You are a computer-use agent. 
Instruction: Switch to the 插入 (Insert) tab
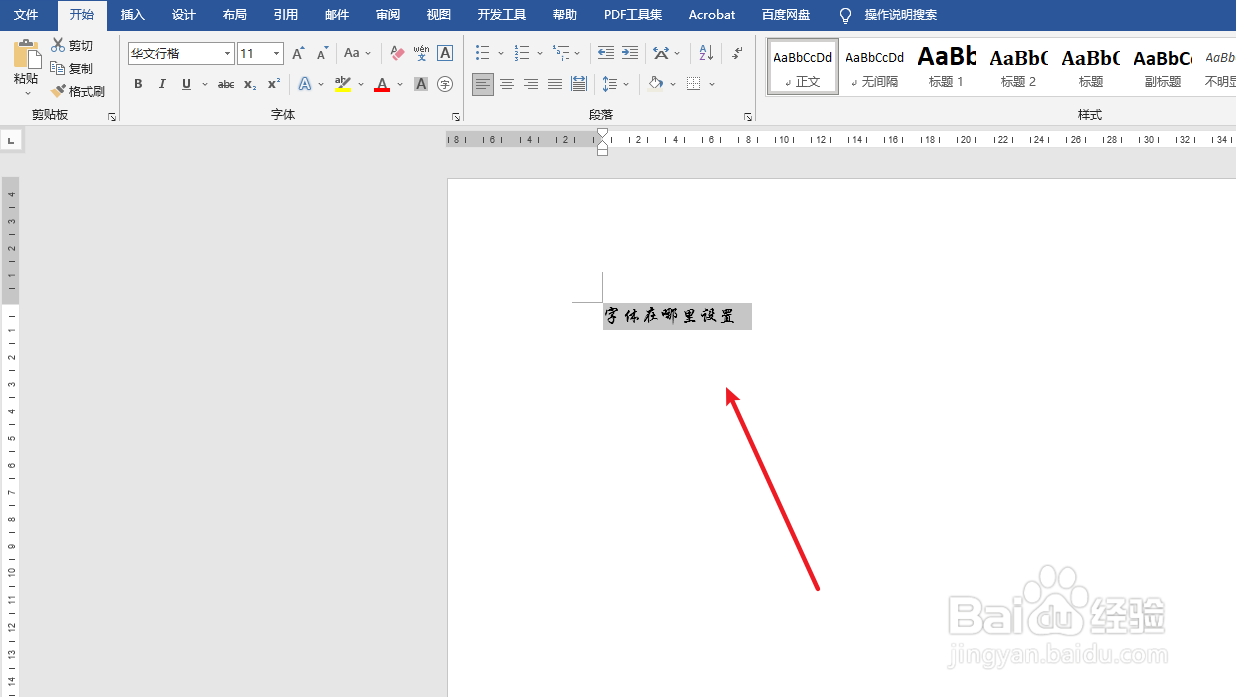[x=132, y=15]
